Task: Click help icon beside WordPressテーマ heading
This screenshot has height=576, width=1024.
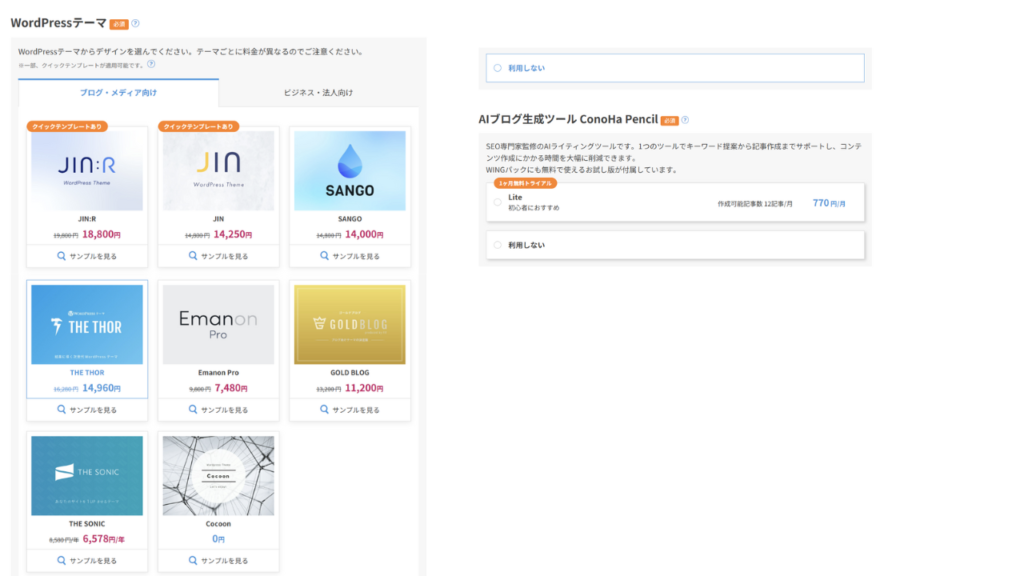Action: coord(135,23)
